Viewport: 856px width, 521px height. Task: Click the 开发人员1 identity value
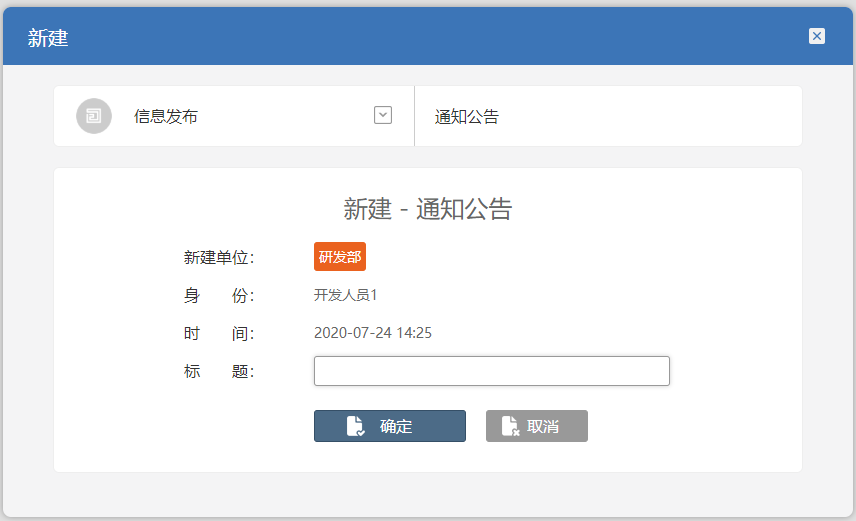click(346, 295)
